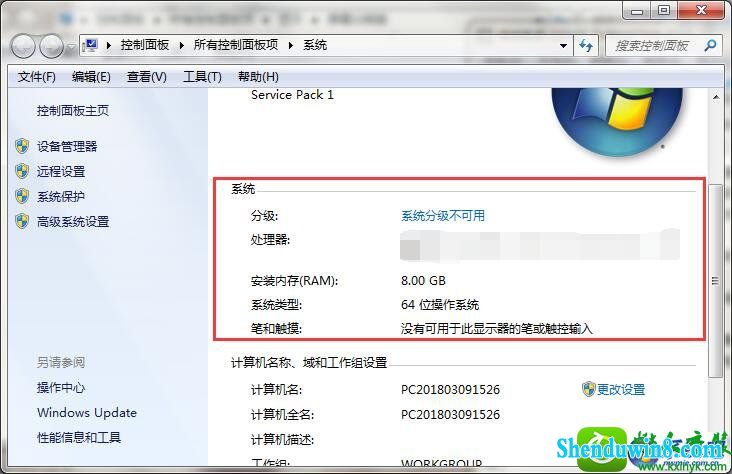Screen dimensions: 732x474
Task: Open the 系统分级不可用 rating link
Action: [443, 216]
